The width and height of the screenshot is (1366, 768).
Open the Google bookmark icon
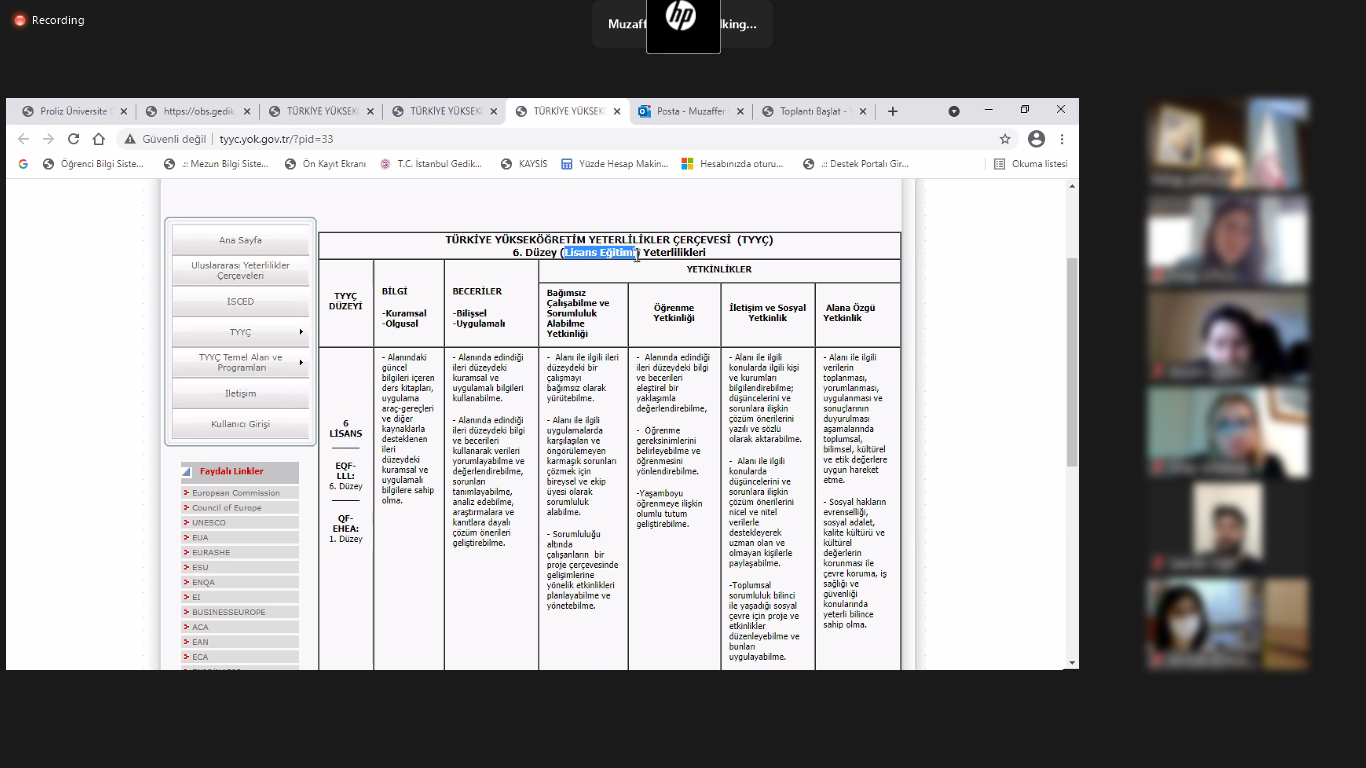(23, 164)
